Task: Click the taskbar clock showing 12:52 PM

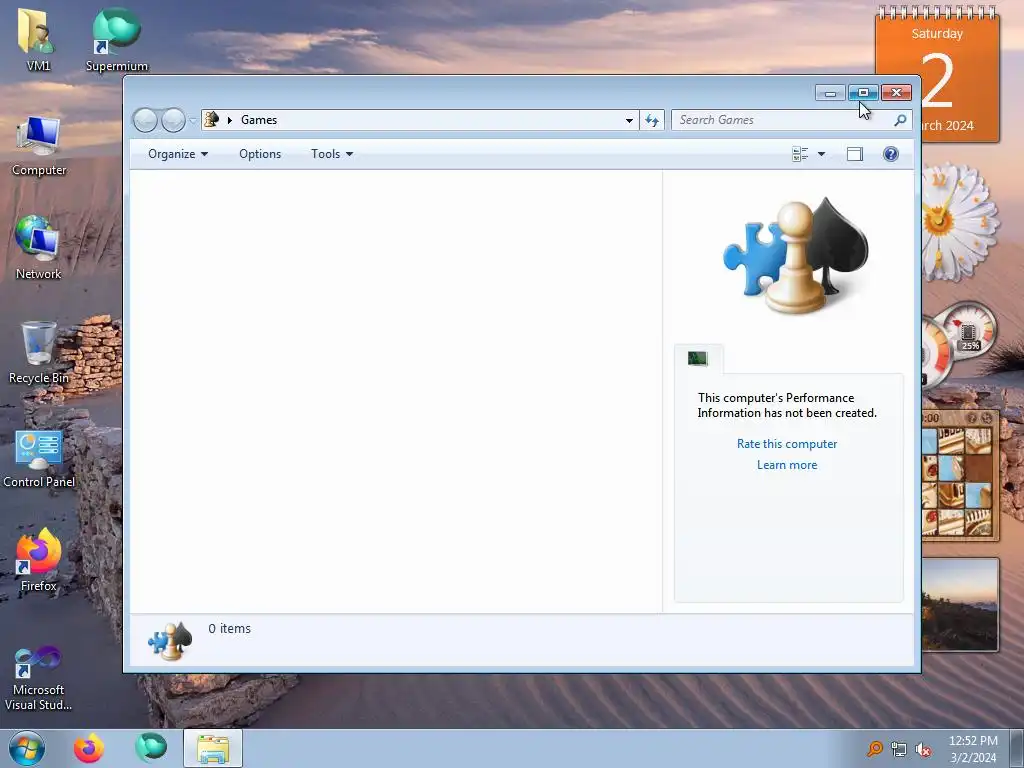Action: [973, 749]
